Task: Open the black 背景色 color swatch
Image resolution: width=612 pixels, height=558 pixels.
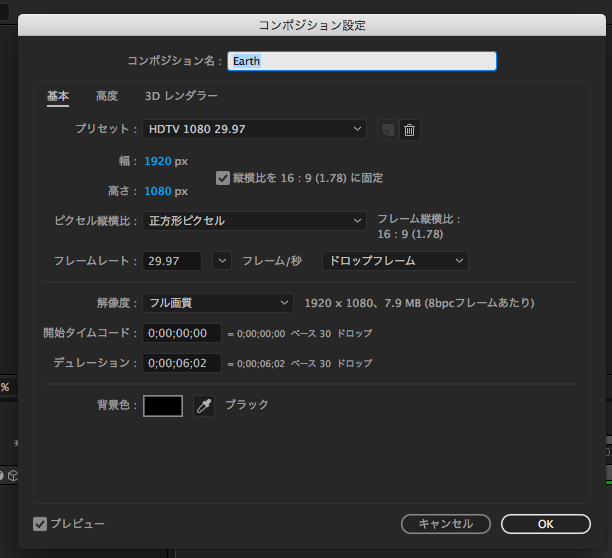Action: [x=163, y=406]
